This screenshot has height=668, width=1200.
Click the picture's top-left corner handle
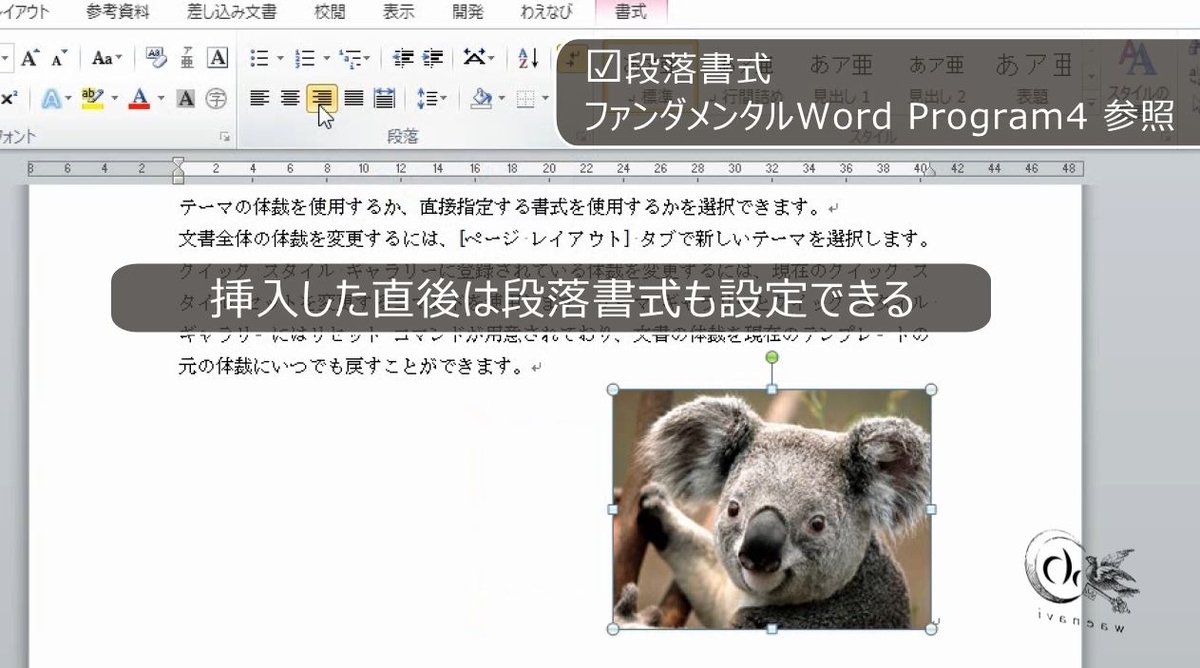coord(613,389)
